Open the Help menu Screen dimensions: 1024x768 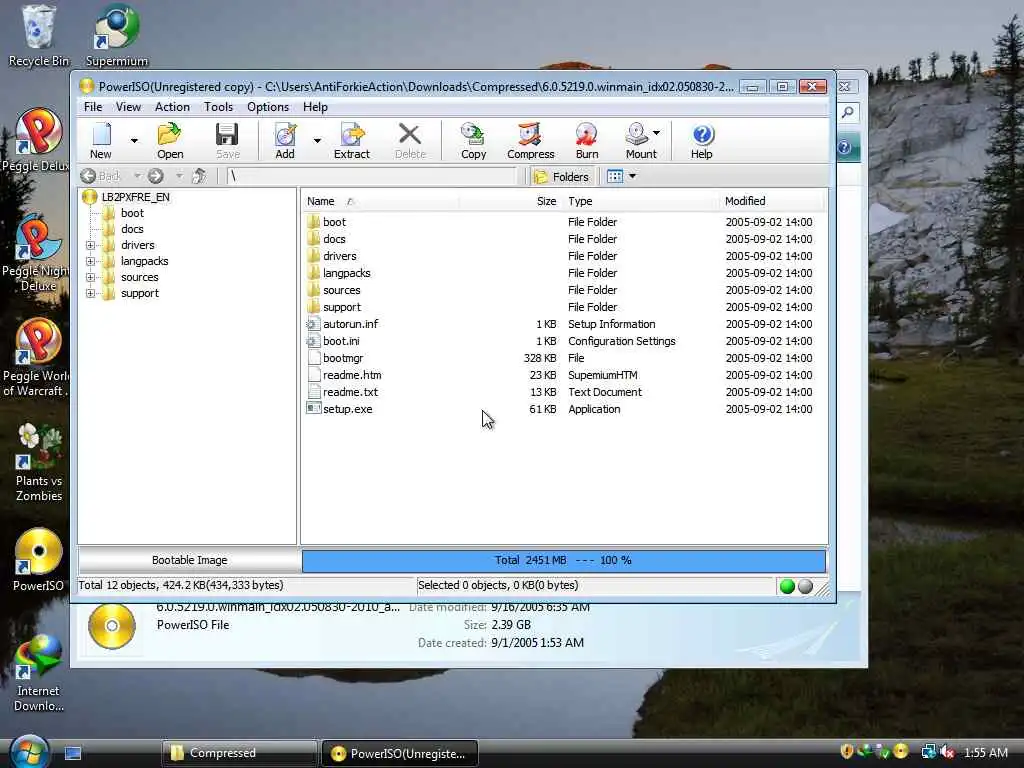pos(315,106)
